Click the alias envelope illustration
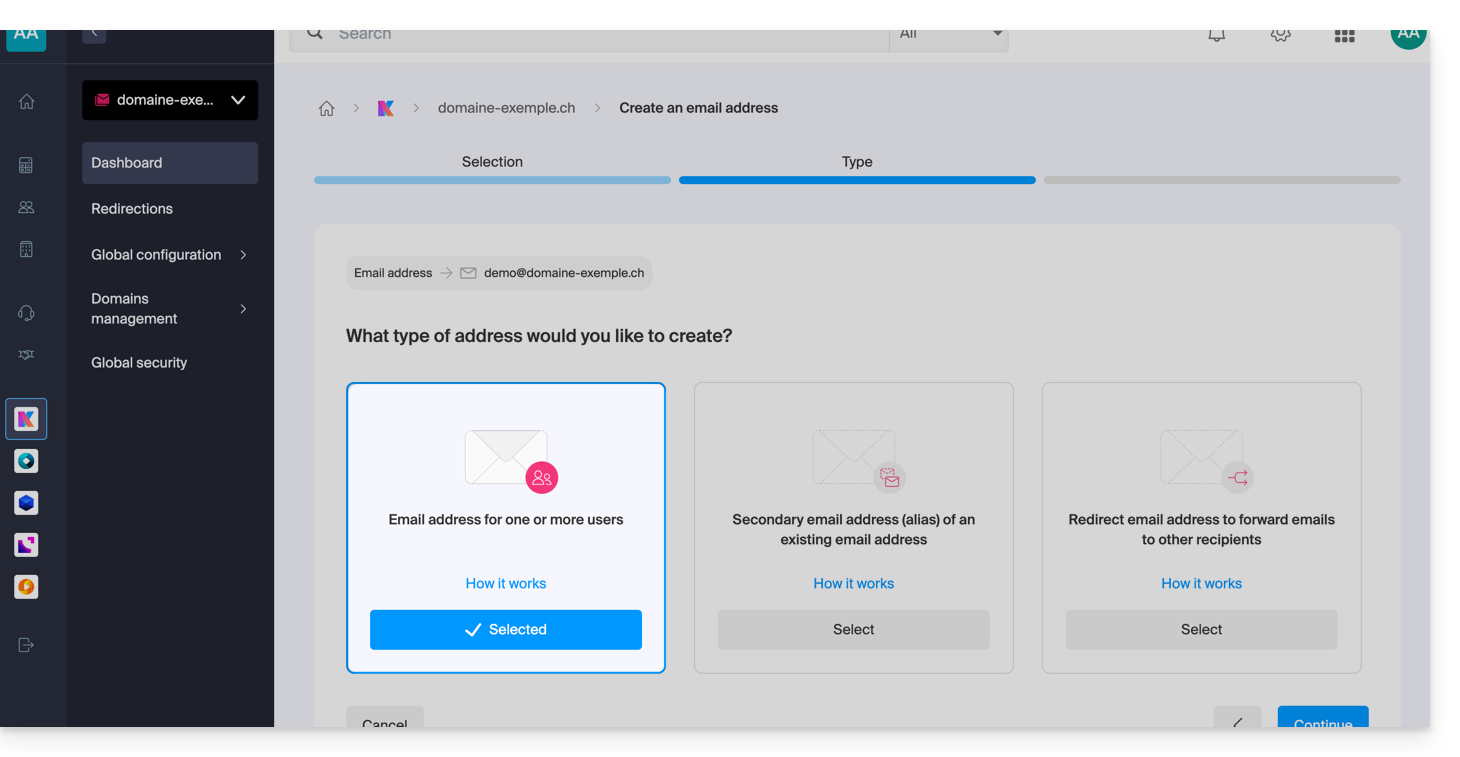Image resolution: width=1460 pixels, height=757 pixels. pos(858,461)
